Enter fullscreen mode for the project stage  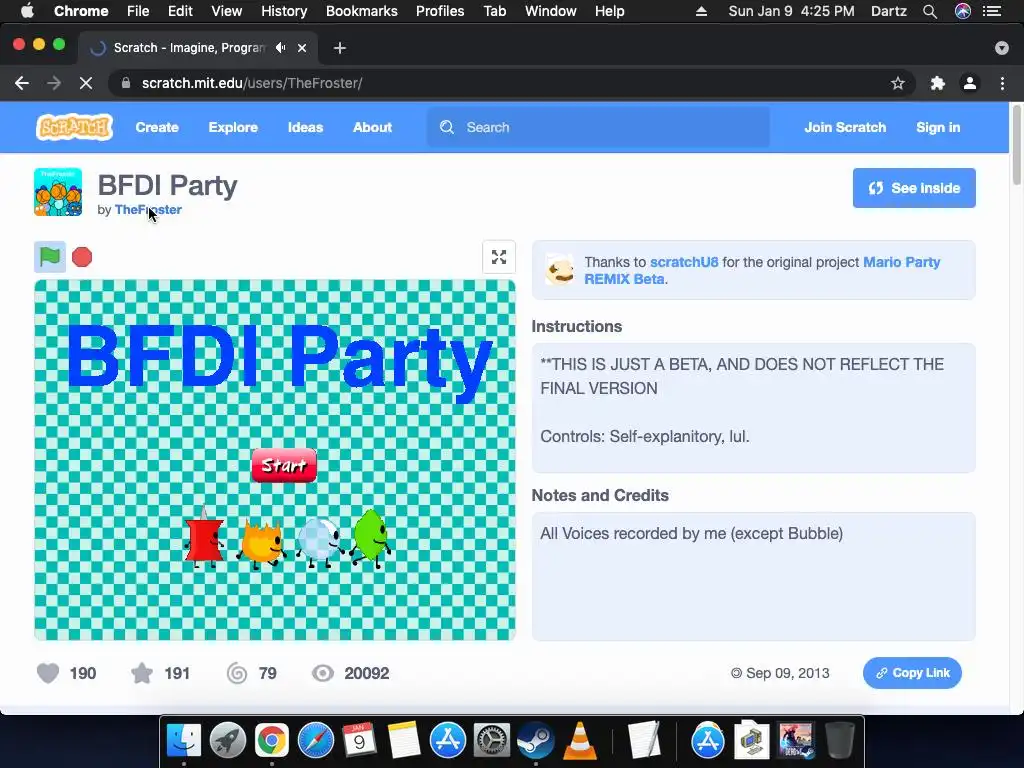point(499,257)
